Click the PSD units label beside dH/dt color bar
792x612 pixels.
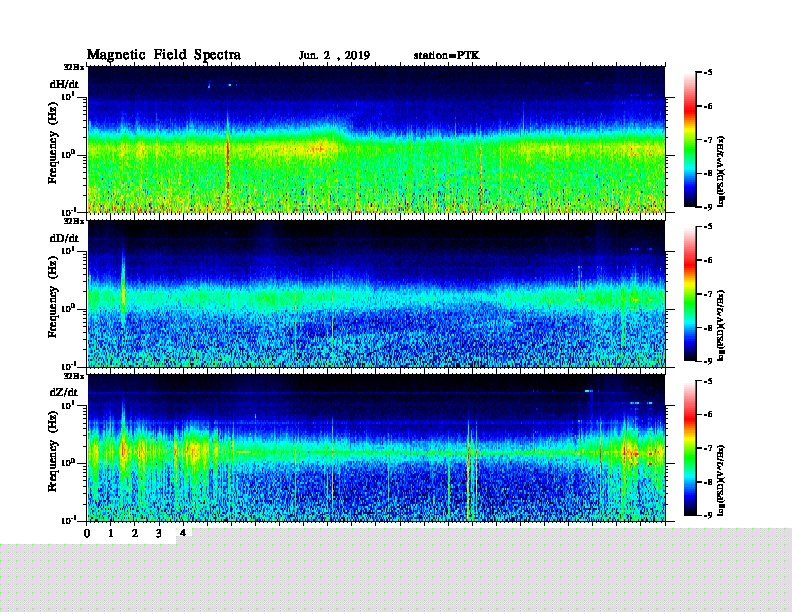(x=721, y=171)
